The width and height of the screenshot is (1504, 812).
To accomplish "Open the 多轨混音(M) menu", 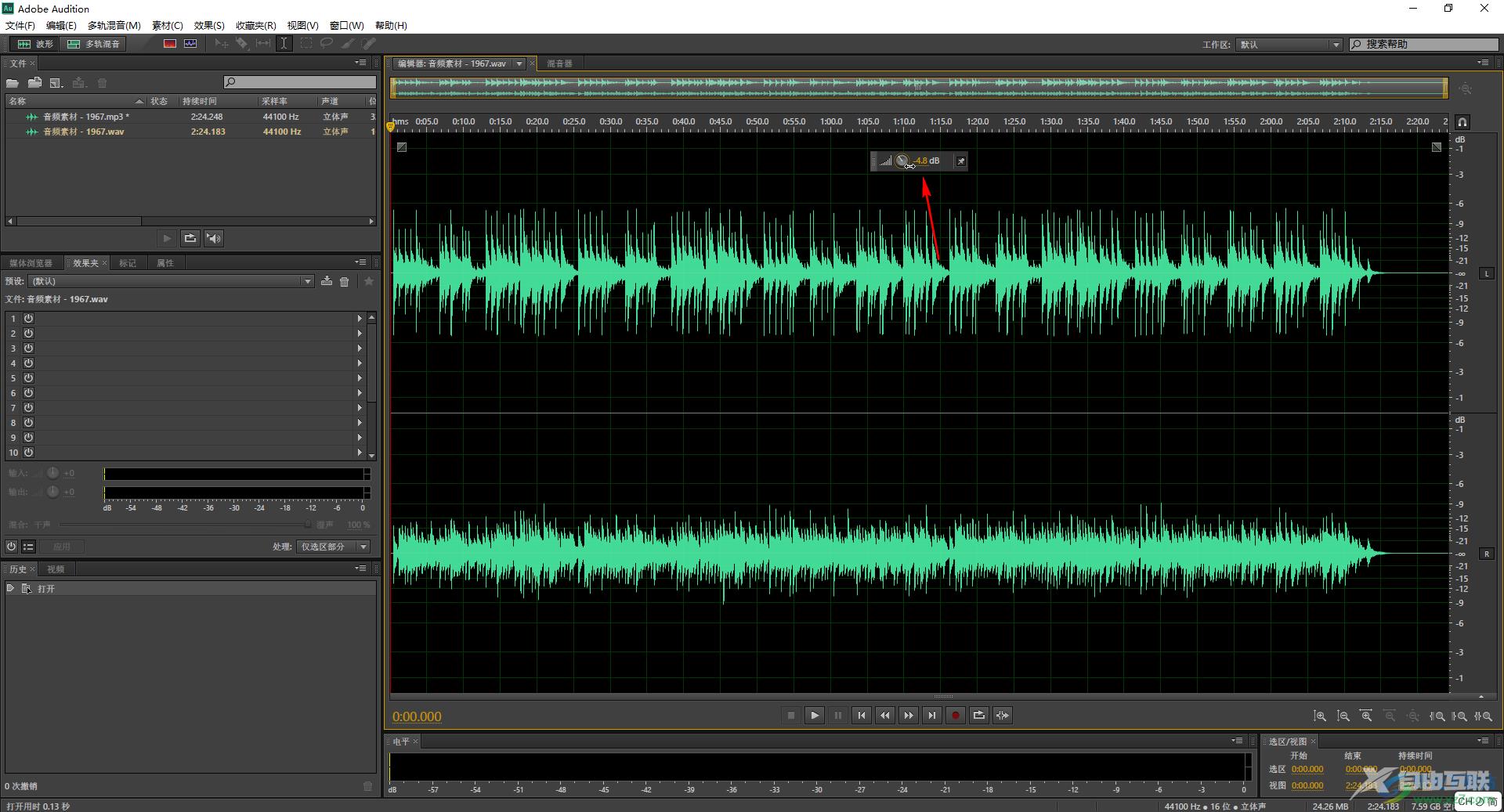I will pos(114,26).
